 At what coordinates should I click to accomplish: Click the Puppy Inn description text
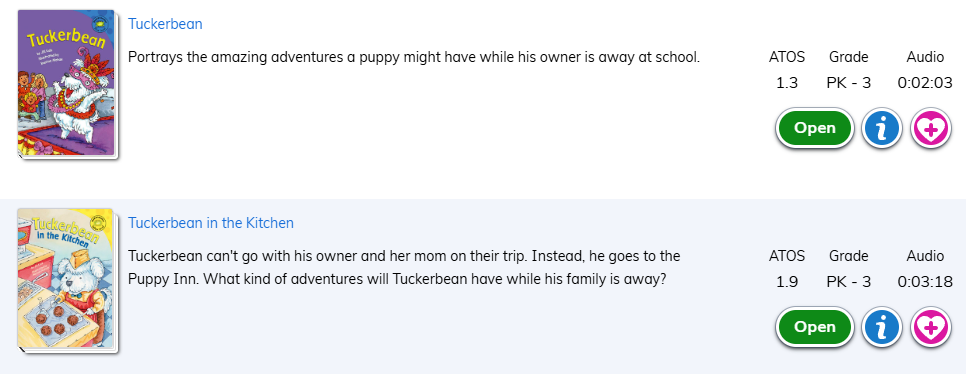pyautogui.click(x=404, y=267)
